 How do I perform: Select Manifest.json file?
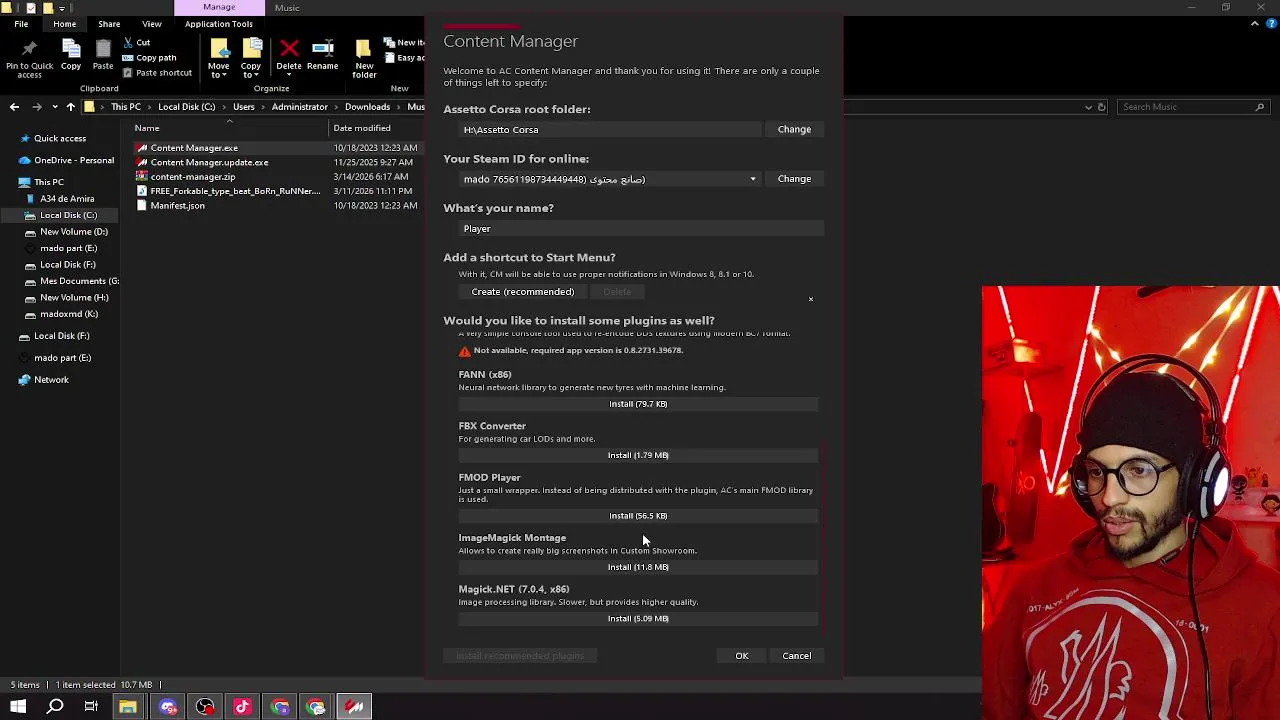click(x=177, y=206)
